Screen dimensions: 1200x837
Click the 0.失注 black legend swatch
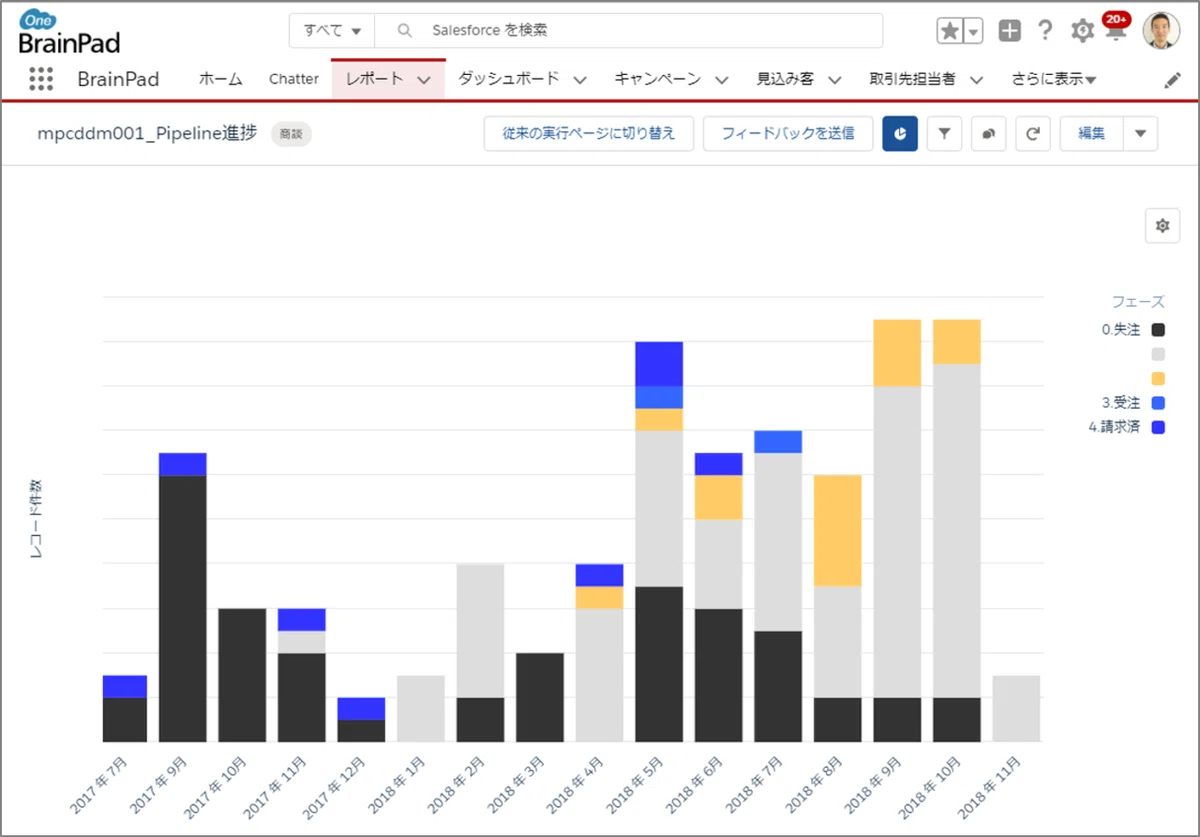[x=1158, y=330]
